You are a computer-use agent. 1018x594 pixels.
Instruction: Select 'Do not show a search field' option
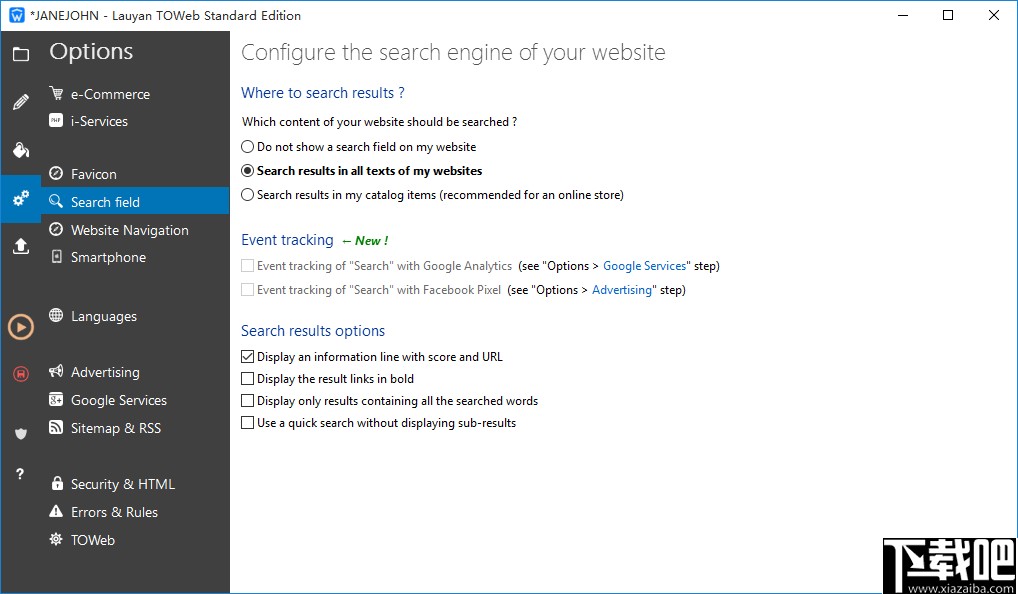click(248, 147)
